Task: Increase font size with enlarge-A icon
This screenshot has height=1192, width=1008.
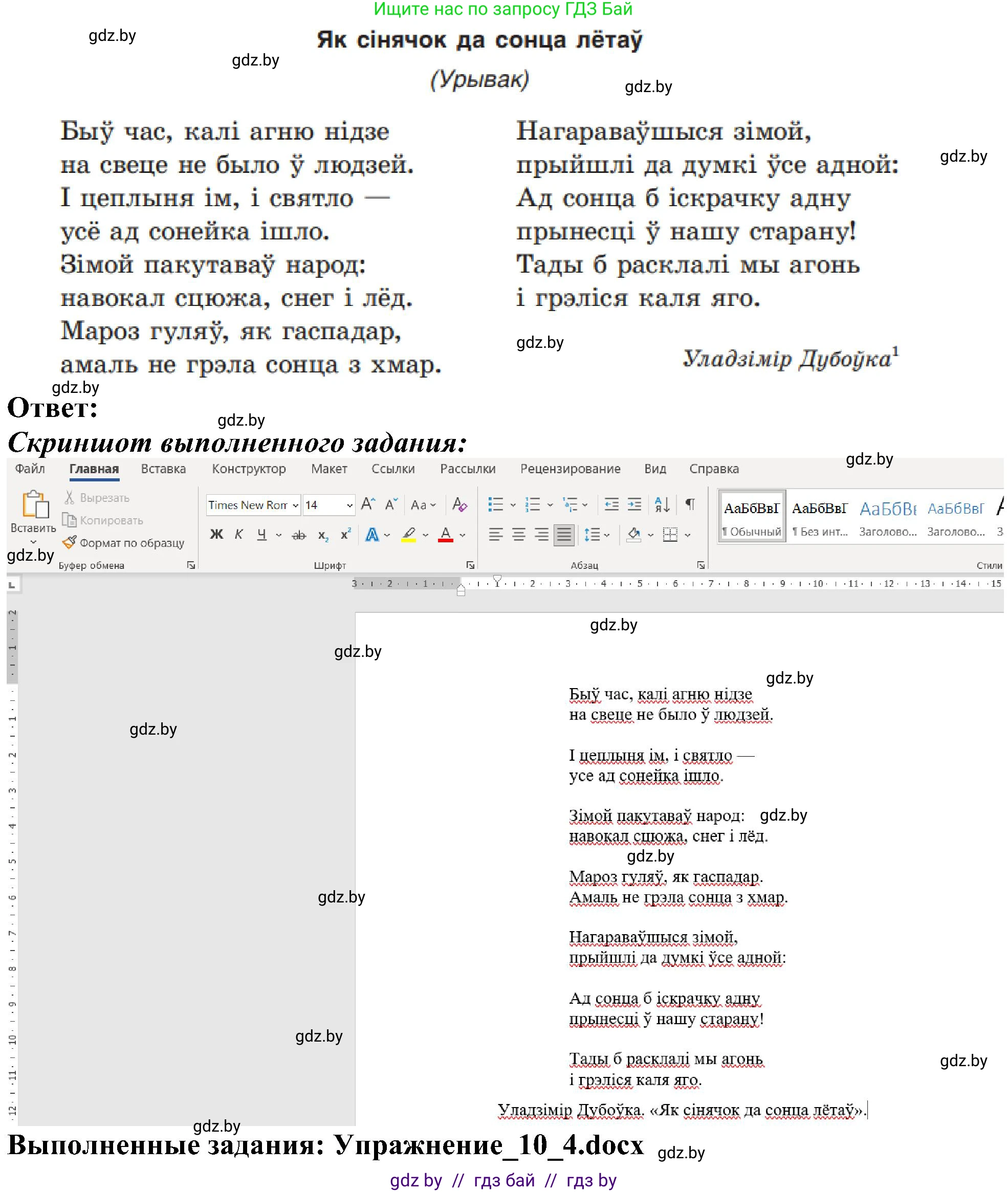Action: pyautogui.click(x=368, y=505)
